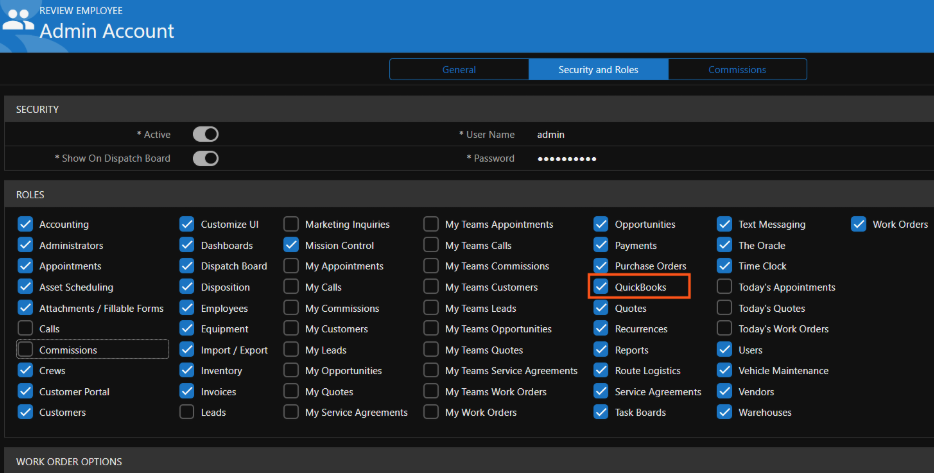Check the My Customers checkbox
The height and width of the screenshot is (473, 934).
291,328
